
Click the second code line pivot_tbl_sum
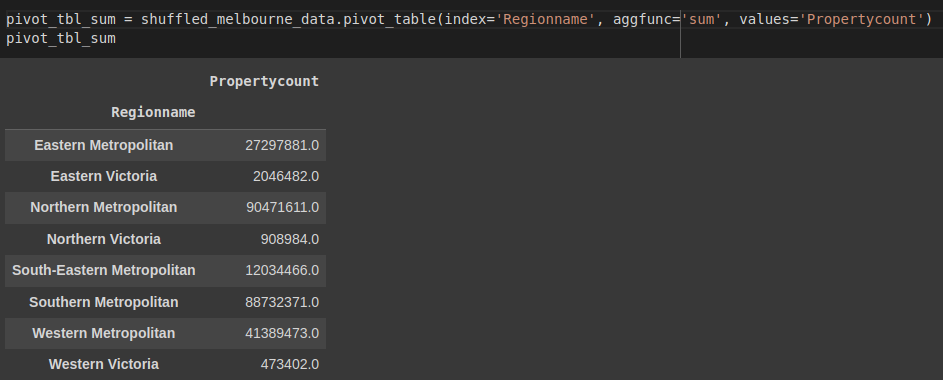[x=61, y=39]
